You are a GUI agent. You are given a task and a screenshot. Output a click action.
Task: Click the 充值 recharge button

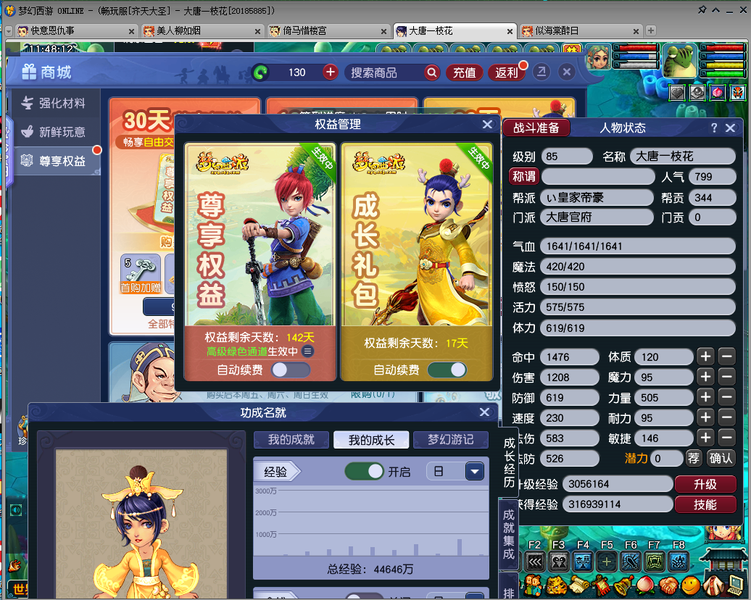pyautogui.click(x=464, y=72)
